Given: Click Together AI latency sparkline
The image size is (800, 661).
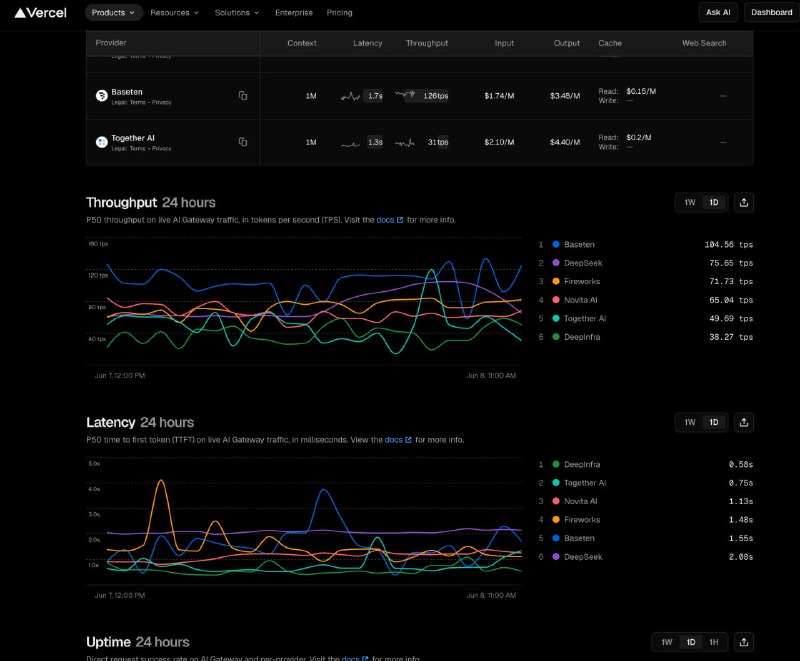Looking at the screenshot, I should [350, 143].
